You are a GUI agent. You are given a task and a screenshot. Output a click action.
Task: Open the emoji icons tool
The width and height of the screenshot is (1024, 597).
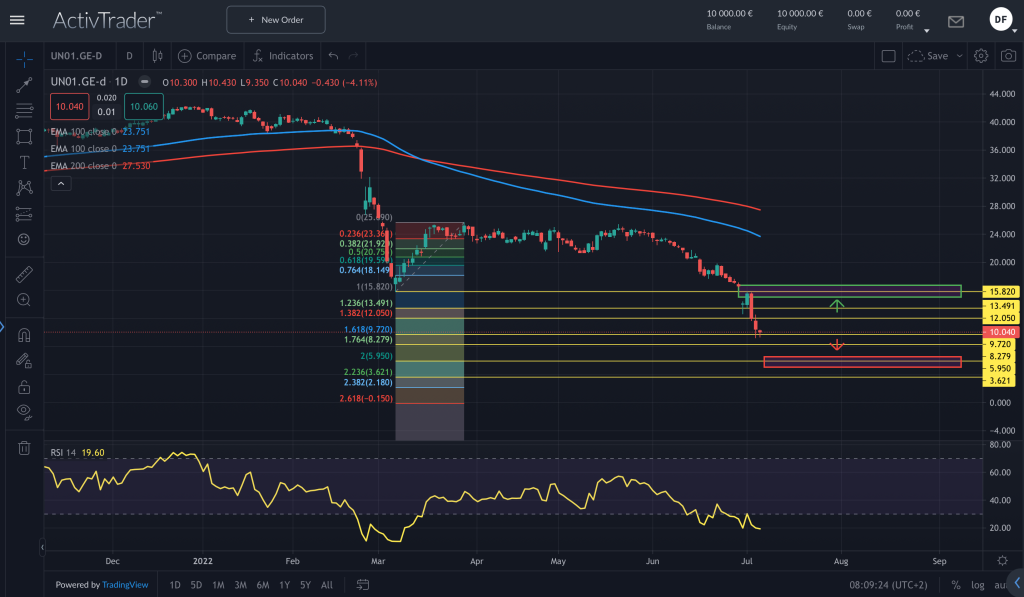pos(24,239)
